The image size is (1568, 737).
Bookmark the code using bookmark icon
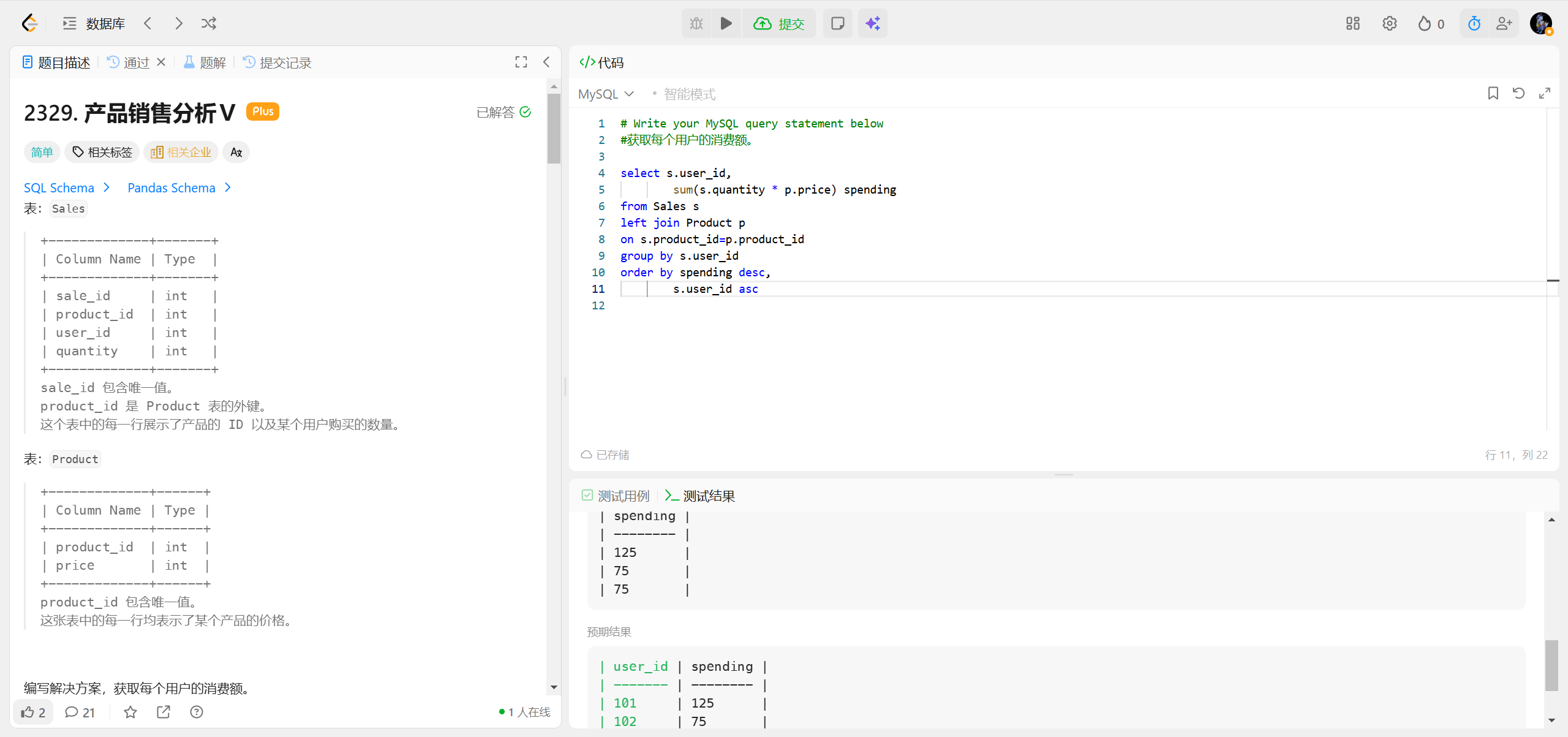tap(1493, 93)
